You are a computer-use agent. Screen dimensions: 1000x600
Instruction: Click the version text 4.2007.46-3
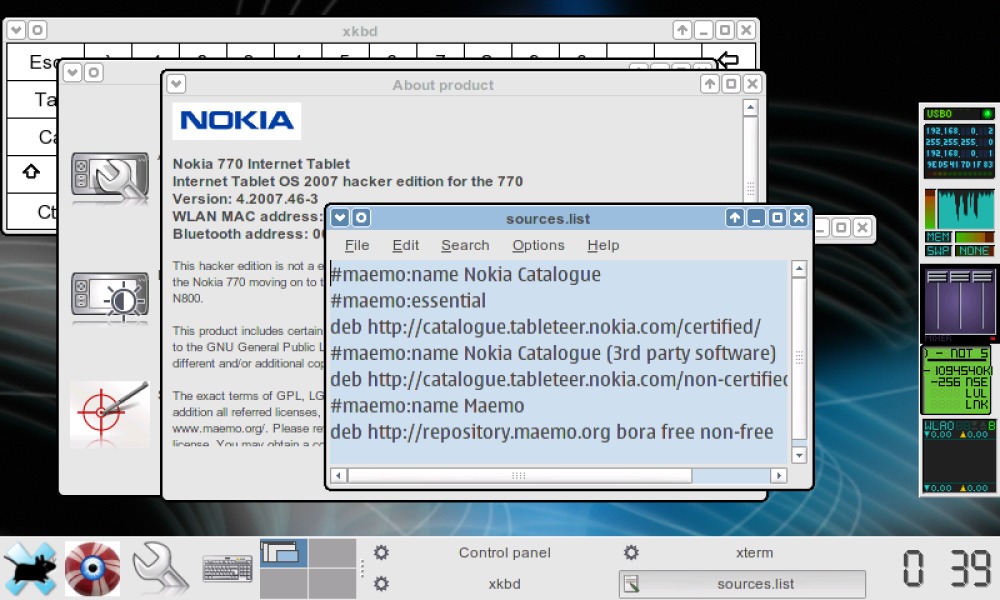(277, 199)
